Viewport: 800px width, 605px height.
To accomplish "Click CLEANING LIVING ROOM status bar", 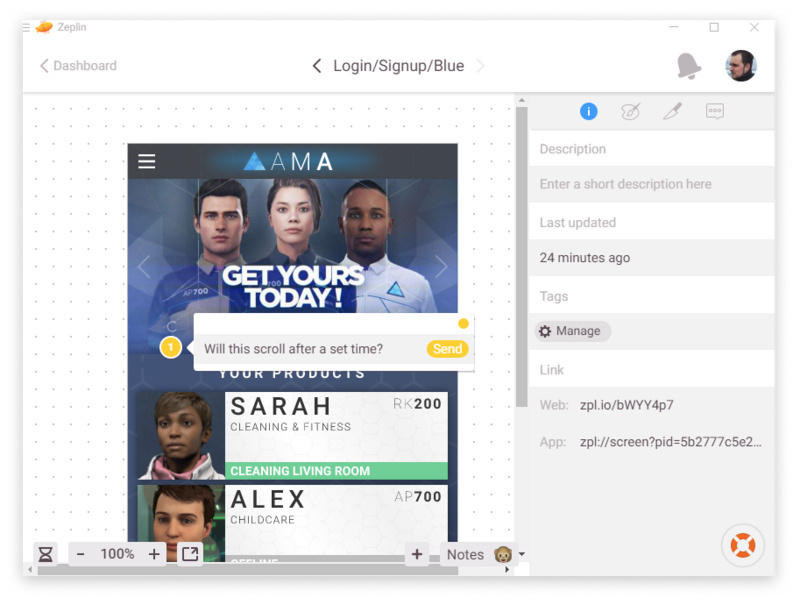I will [x=336, y=471].
